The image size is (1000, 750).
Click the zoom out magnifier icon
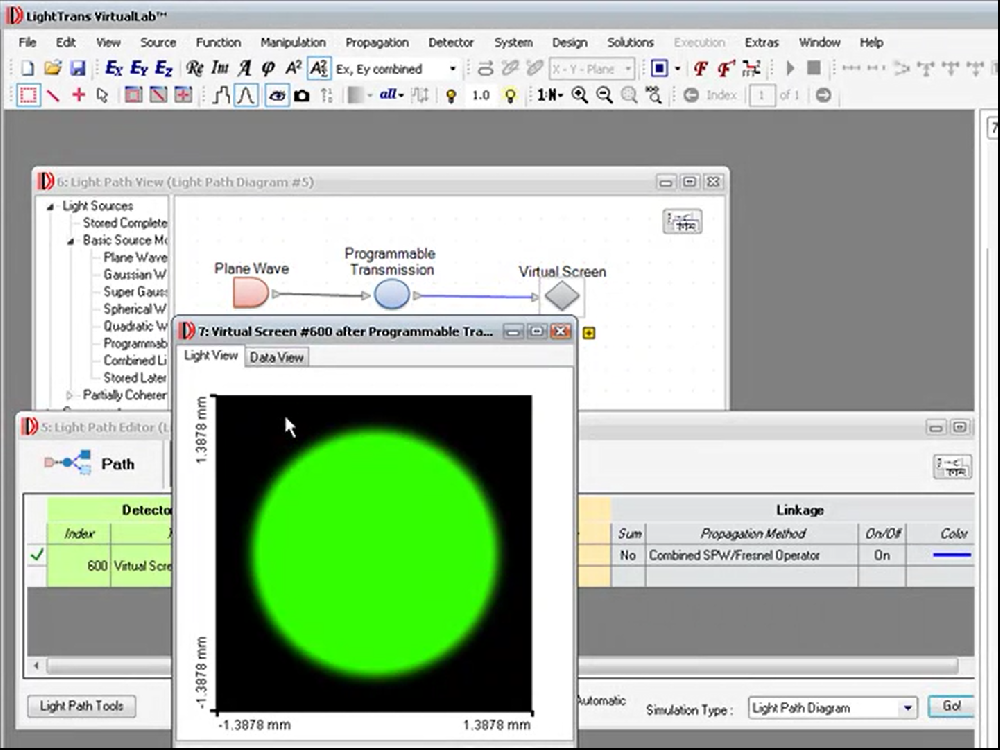tap(604, 95)
